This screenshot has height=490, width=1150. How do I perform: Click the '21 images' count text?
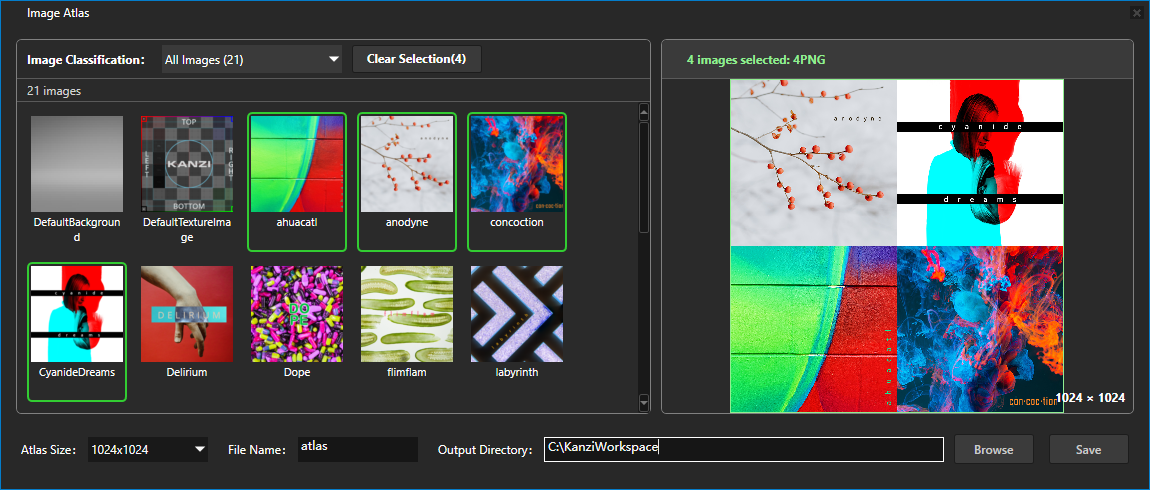54,92
